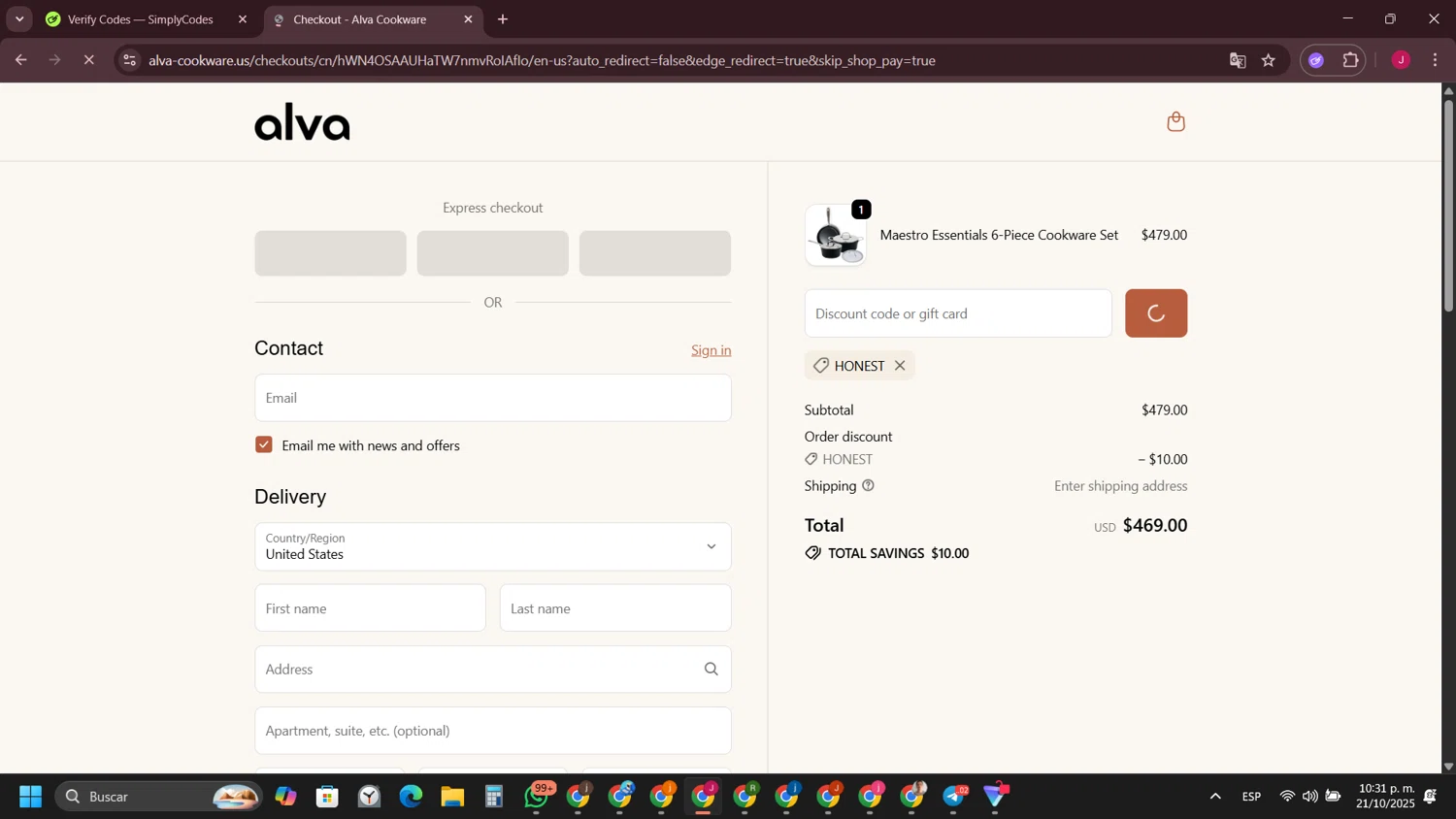Open the Wi-Fi network tray icon

click(1287, 797)
